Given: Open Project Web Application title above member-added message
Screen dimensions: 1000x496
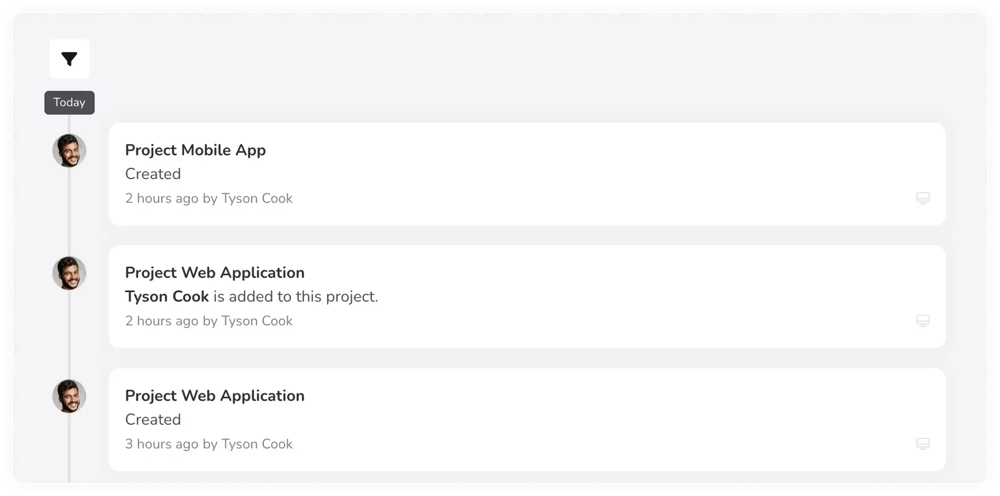Looking at the screenshot, I should pos(214,273).
